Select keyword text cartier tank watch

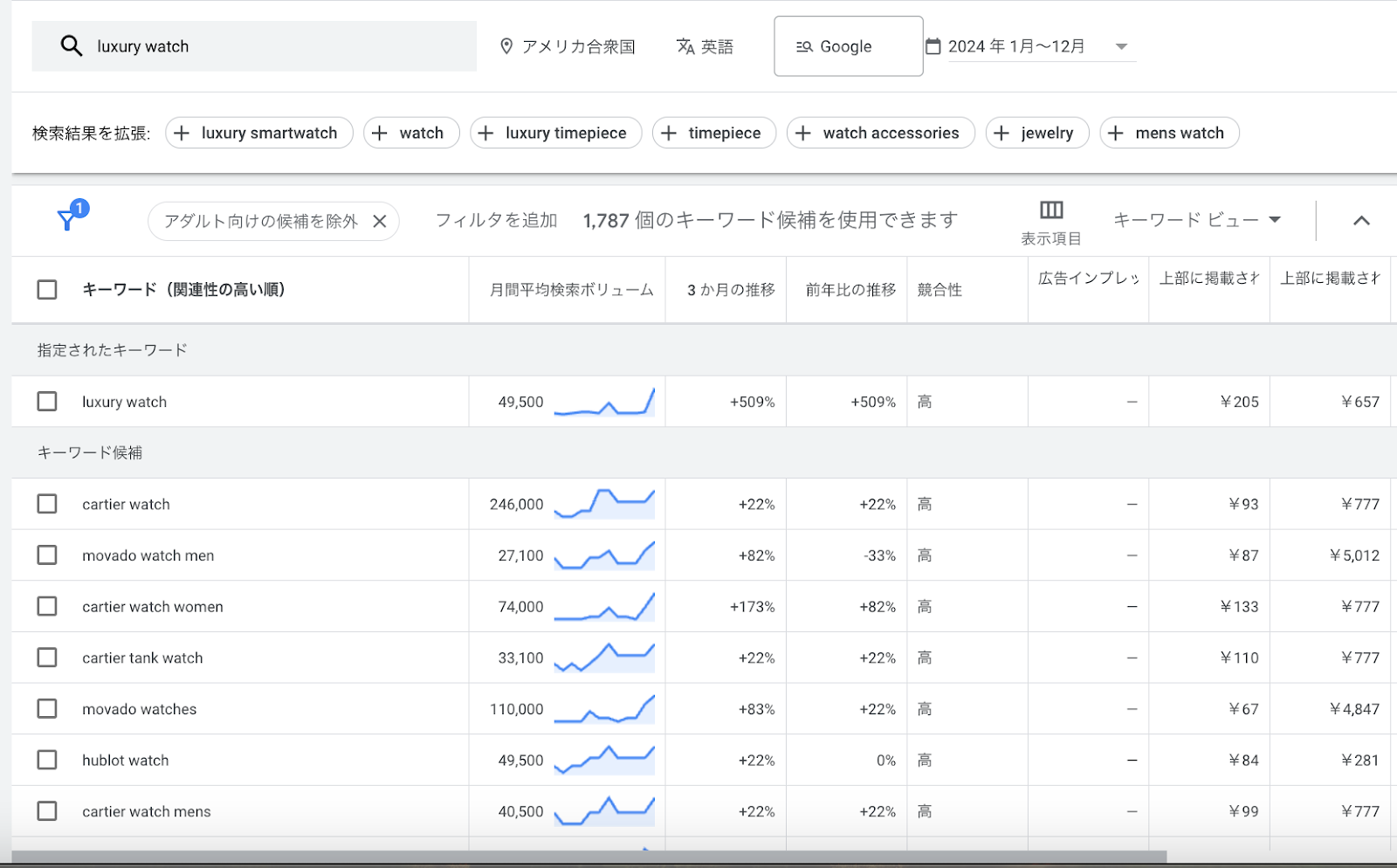pyautogui.click(x=142, y=658)
